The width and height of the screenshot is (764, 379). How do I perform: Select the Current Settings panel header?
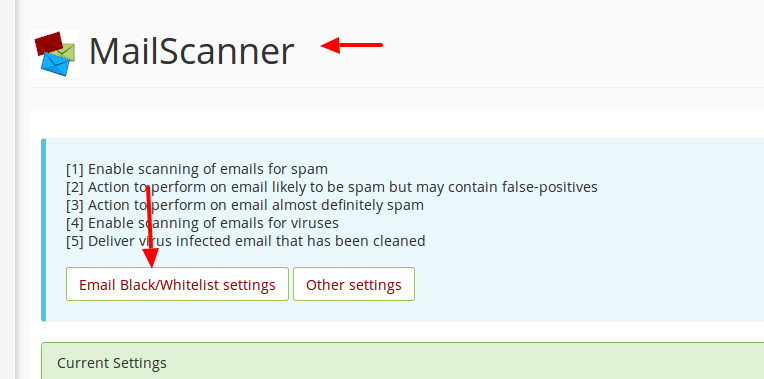[402, 361]
